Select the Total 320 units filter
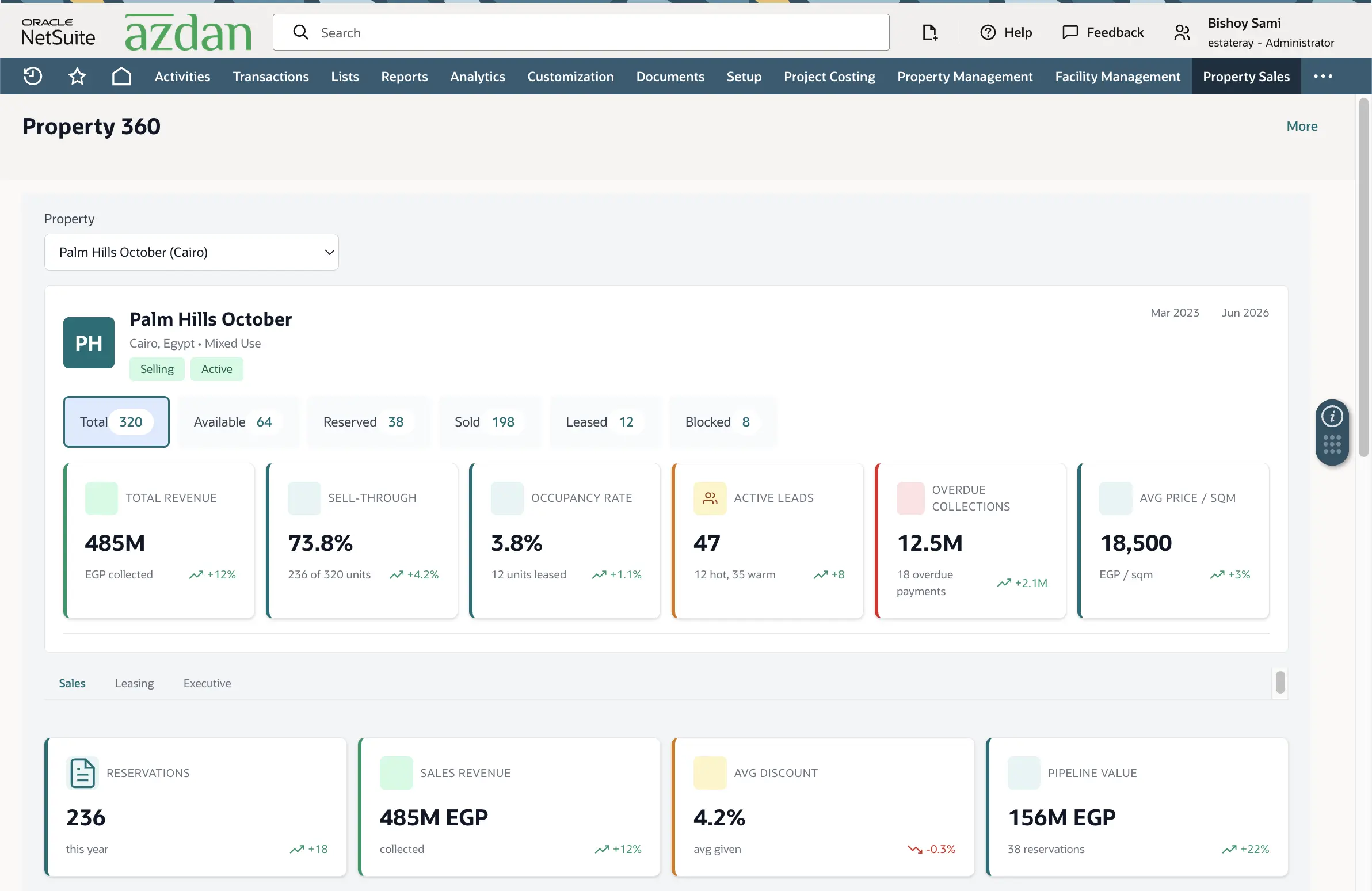 click(x=116, y=421)
